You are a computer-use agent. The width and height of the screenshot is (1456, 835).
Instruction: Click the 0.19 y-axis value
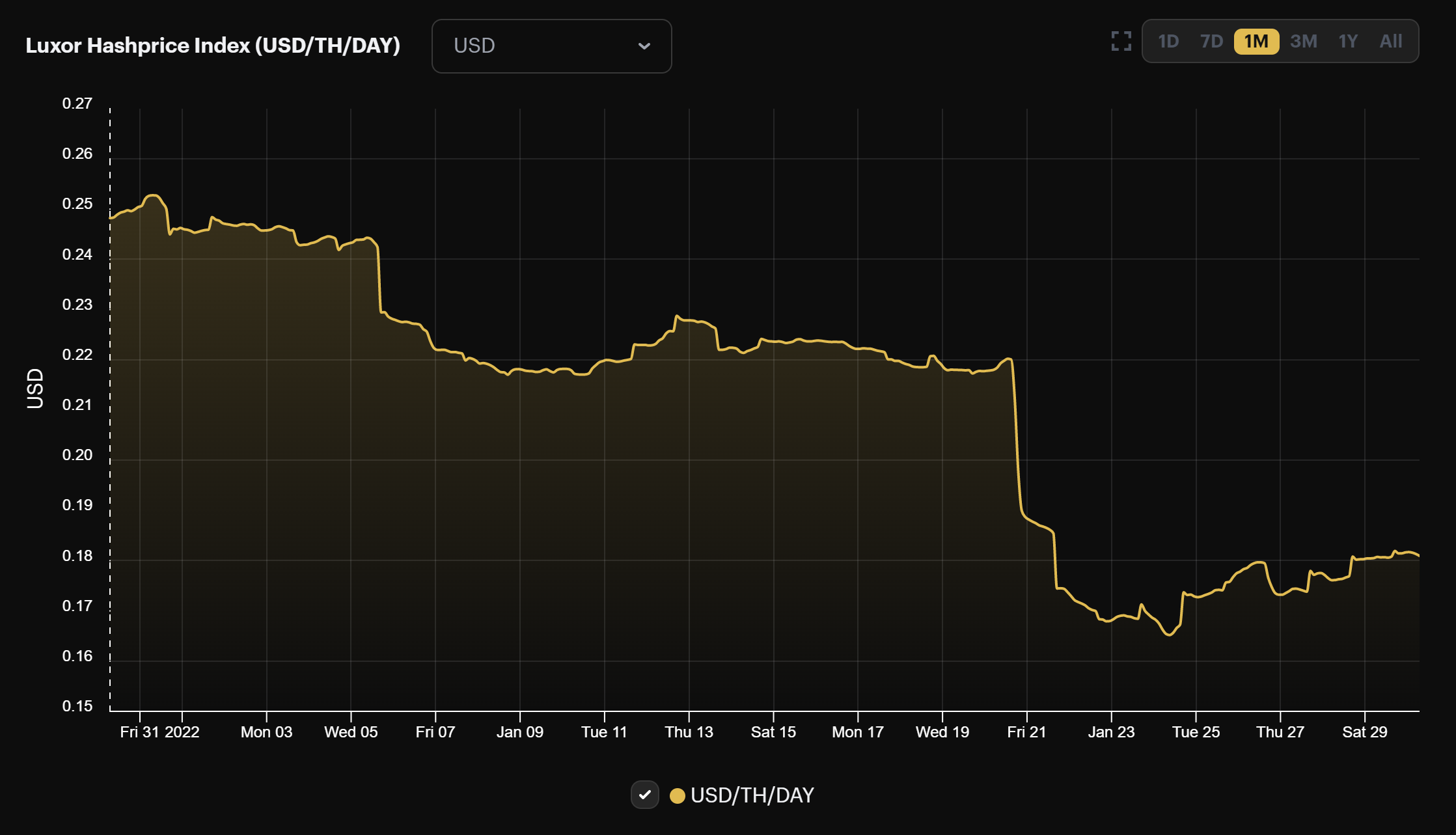pos(77,505)
